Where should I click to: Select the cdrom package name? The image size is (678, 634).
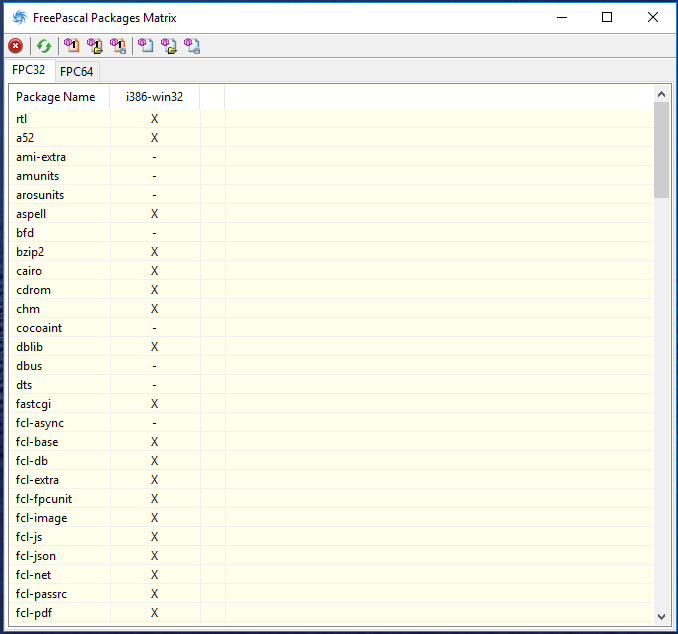(33, 290)
